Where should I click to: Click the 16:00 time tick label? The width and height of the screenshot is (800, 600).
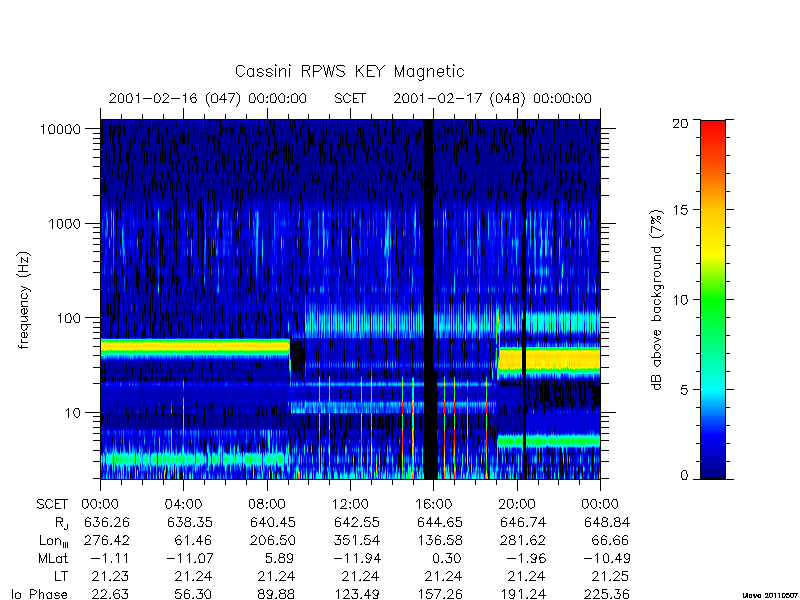433,505
